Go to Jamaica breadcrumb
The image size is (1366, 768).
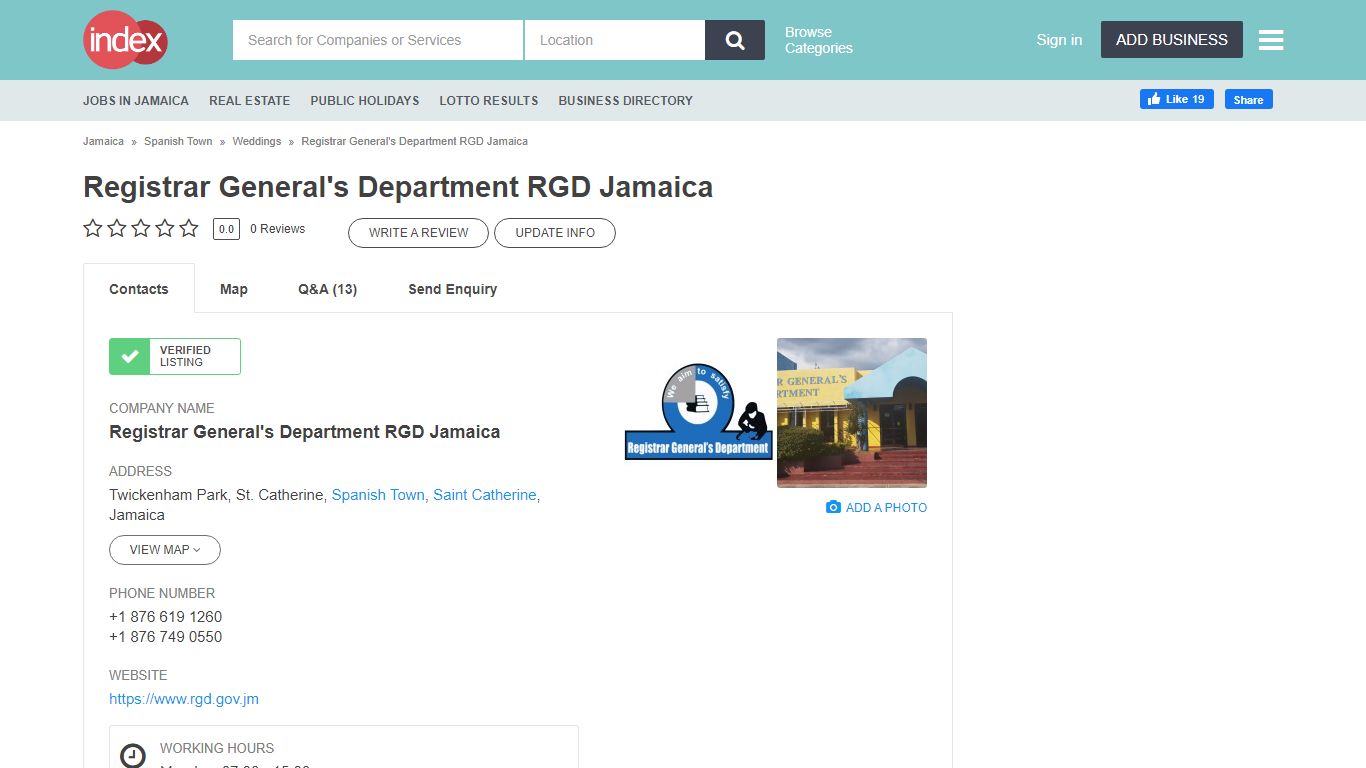click(x=103, y=141)
